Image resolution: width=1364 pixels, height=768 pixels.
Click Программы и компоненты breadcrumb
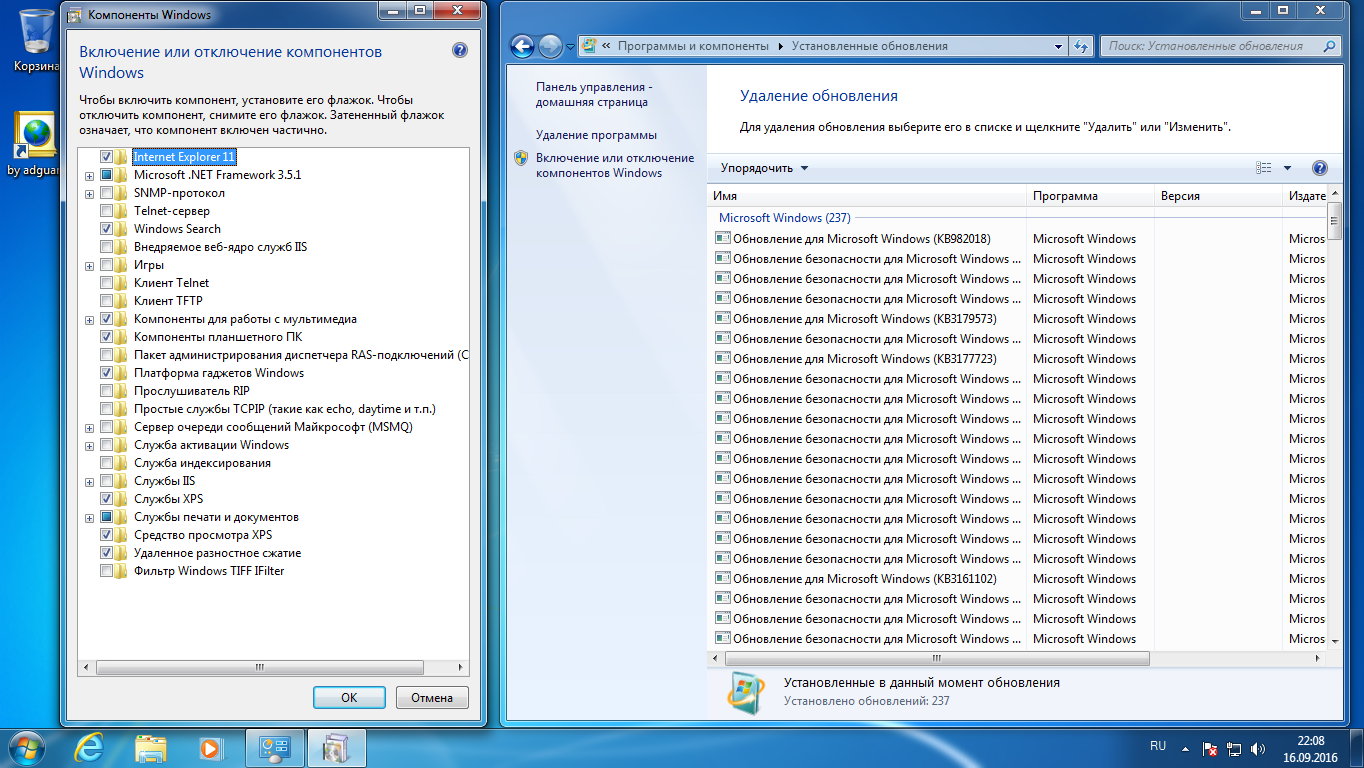tap(693, 46)
